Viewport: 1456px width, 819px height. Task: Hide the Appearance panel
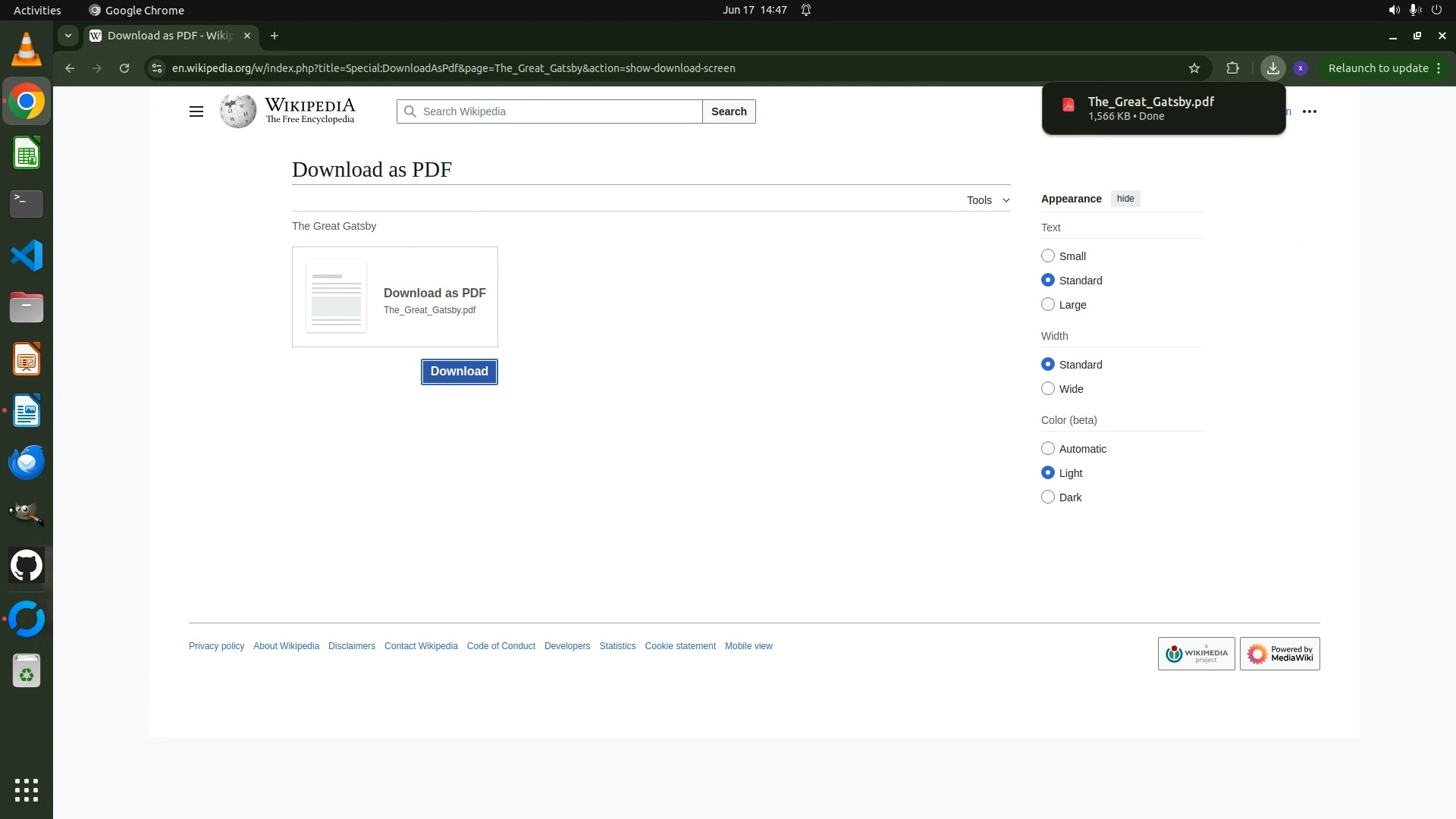[x=1125, y=199]
